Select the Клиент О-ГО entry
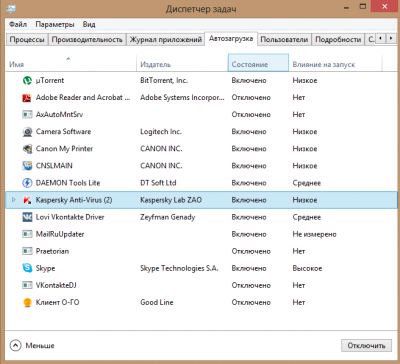 point(58,302)
